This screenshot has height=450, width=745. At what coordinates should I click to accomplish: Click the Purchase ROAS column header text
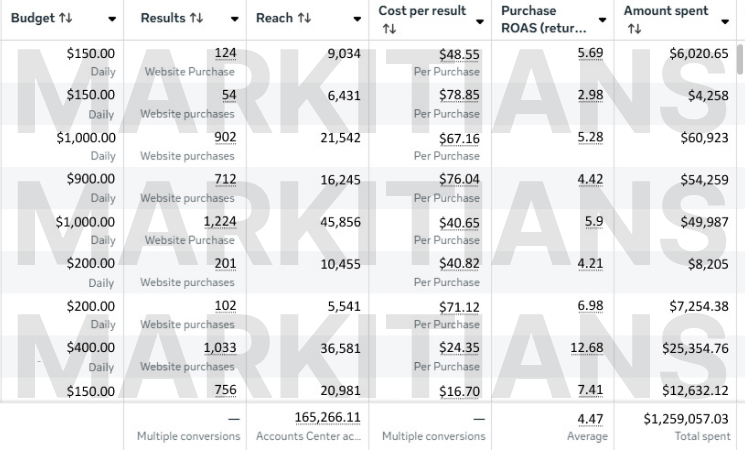point(543,19)
